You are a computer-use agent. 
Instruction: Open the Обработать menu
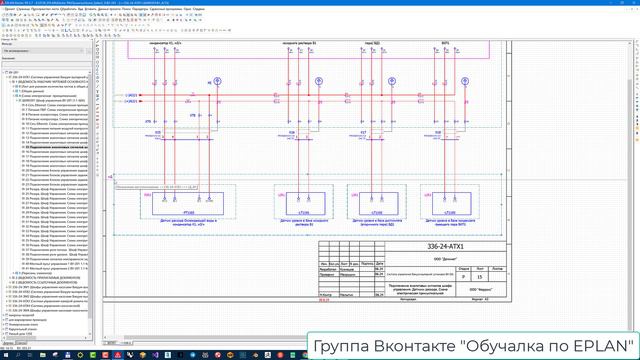(x=68, y=9)
